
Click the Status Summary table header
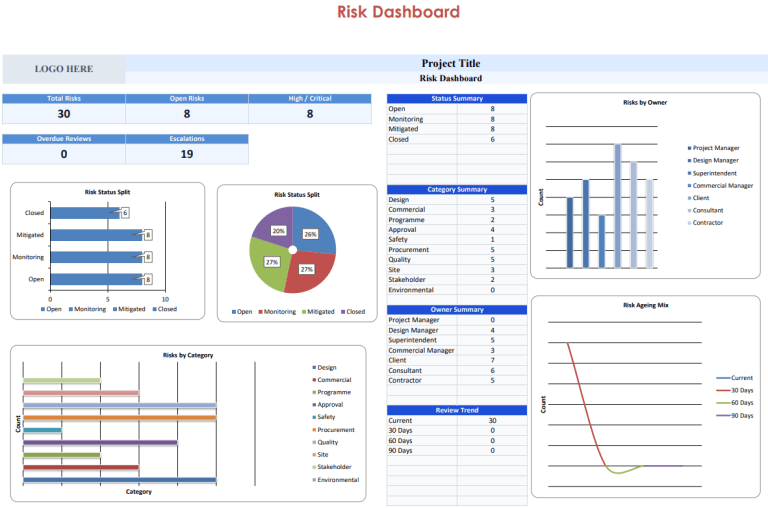click(457, 98)
